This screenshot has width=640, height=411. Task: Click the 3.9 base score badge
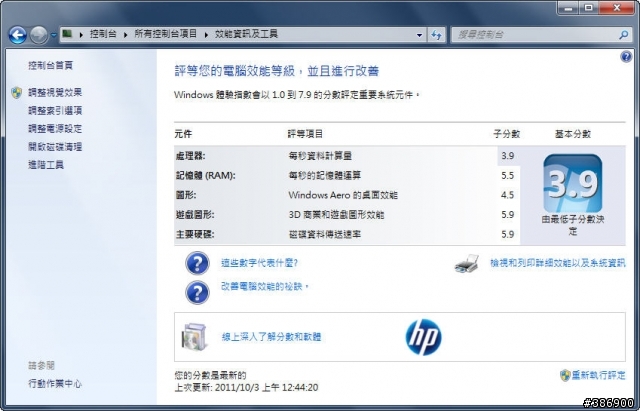click(573, 183)
